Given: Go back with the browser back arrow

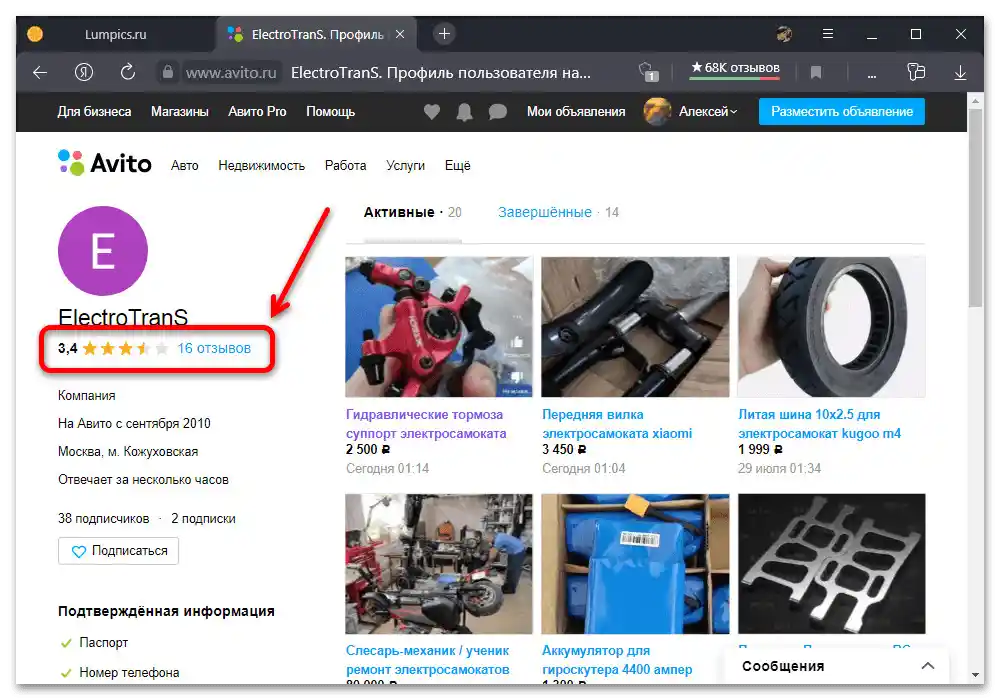Looking at the screenshot, I should [x=40, y=73].
